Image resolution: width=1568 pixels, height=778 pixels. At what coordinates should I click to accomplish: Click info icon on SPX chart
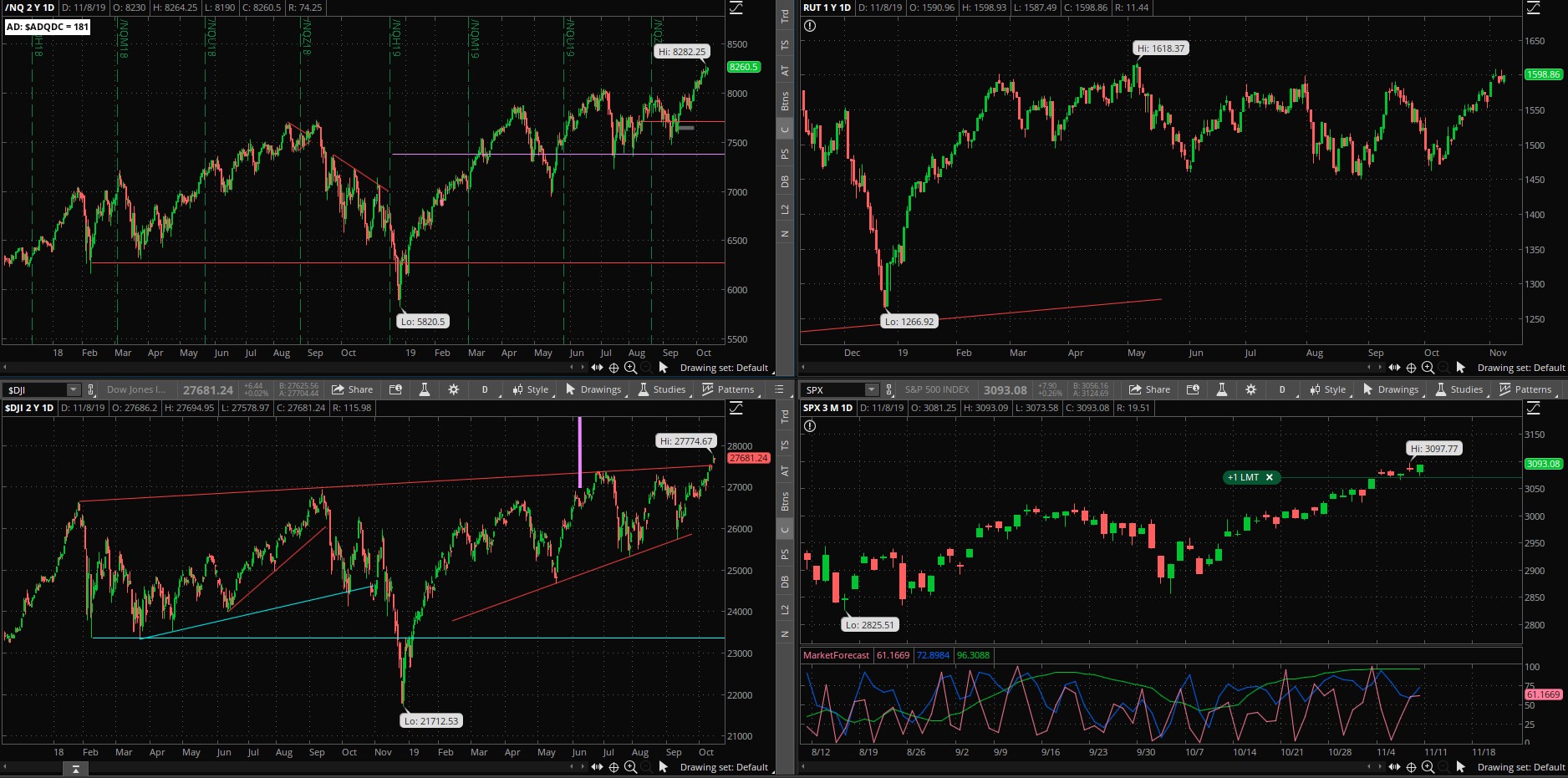point(810,426)
